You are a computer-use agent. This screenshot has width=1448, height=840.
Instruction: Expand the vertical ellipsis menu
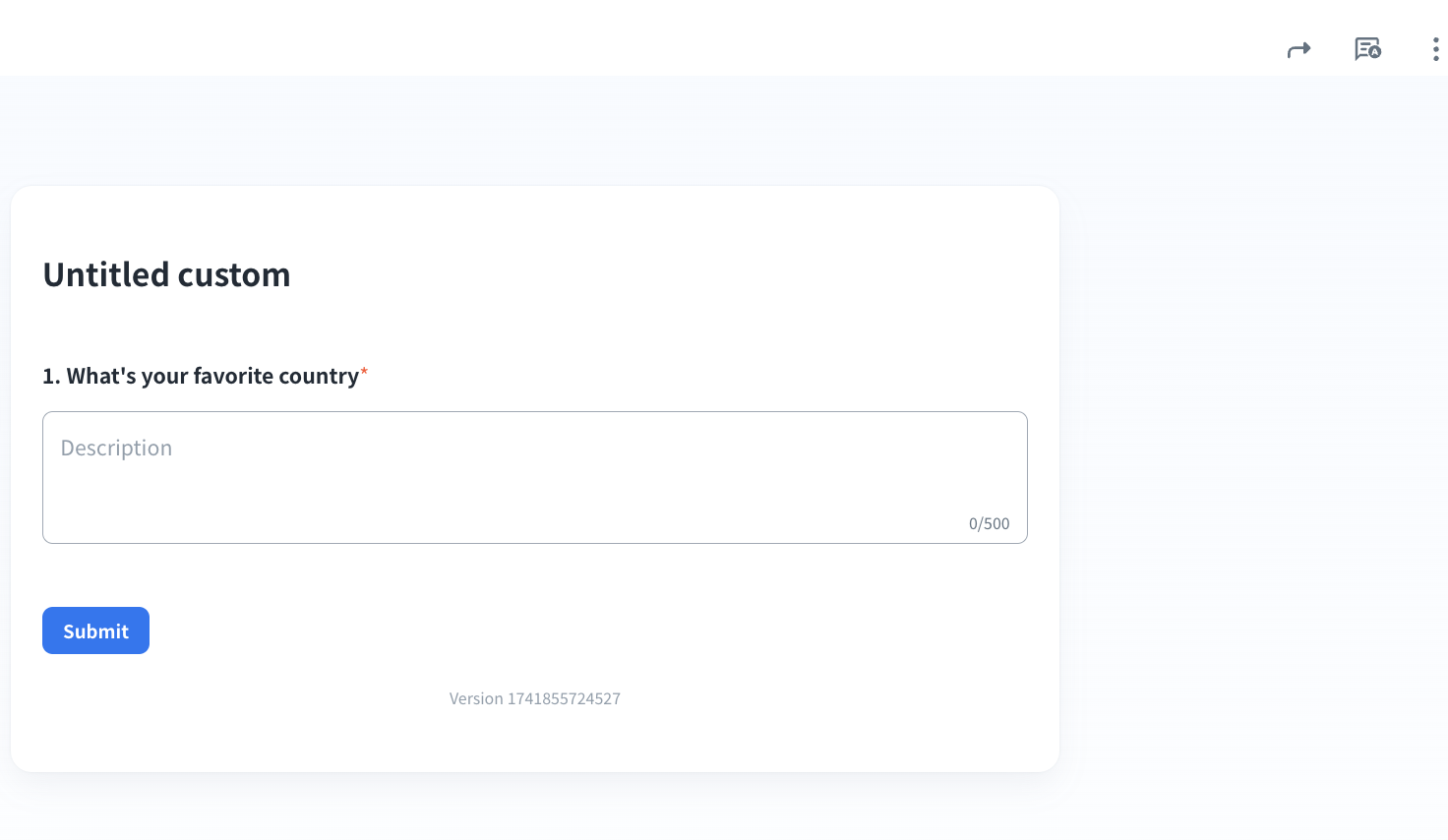coord(1435,49)
